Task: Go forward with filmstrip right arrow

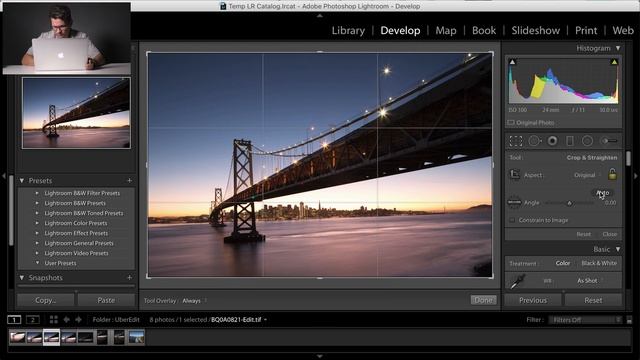Action: pyautogui.click(x=78, y=320)
